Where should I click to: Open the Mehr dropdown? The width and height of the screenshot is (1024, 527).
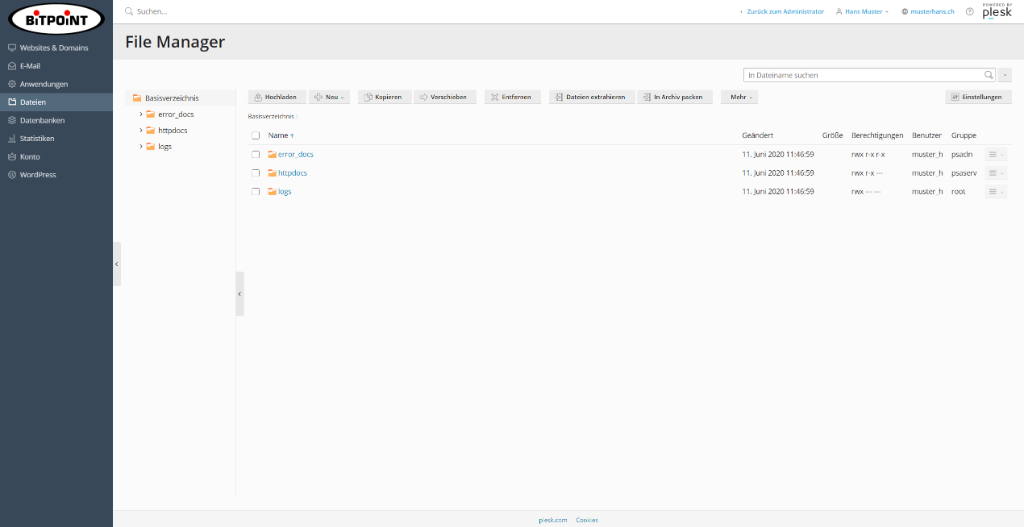[x=739, y=97]
